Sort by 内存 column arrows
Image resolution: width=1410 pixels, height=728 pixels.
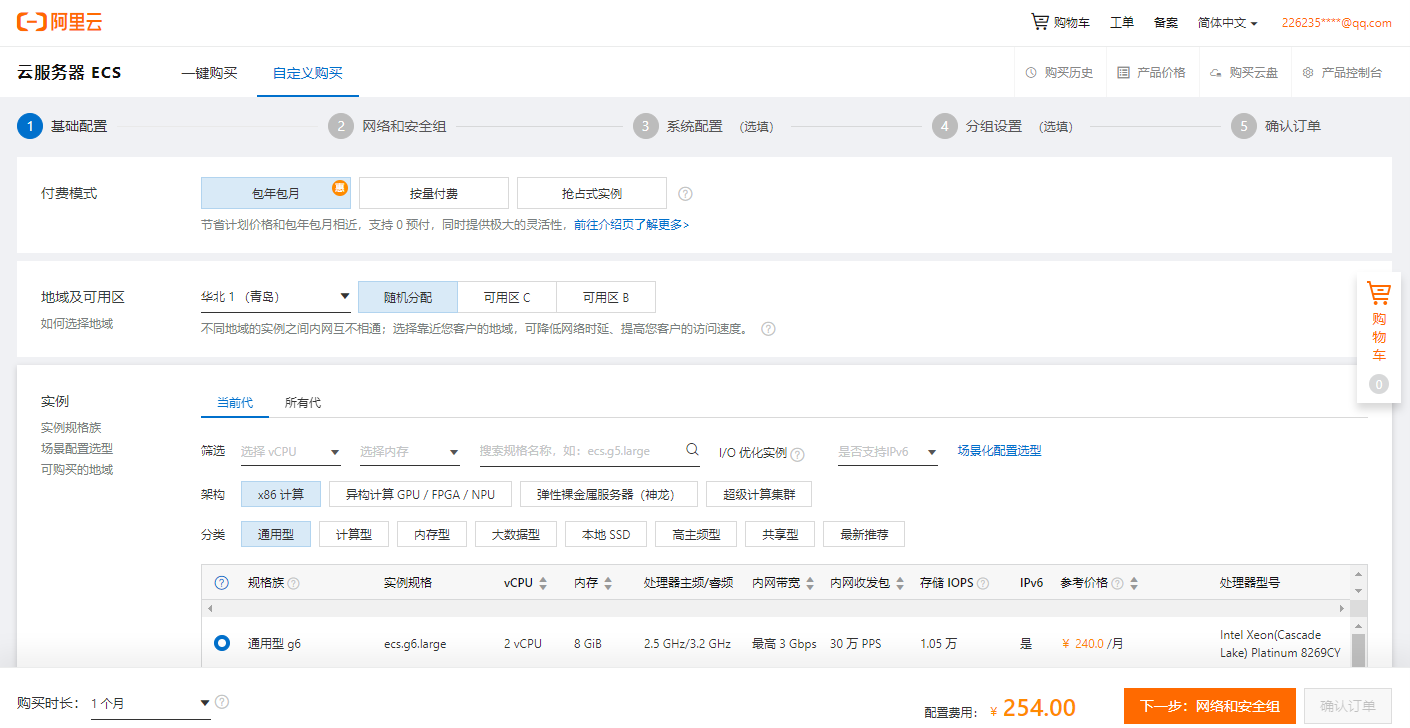point(608,583)
